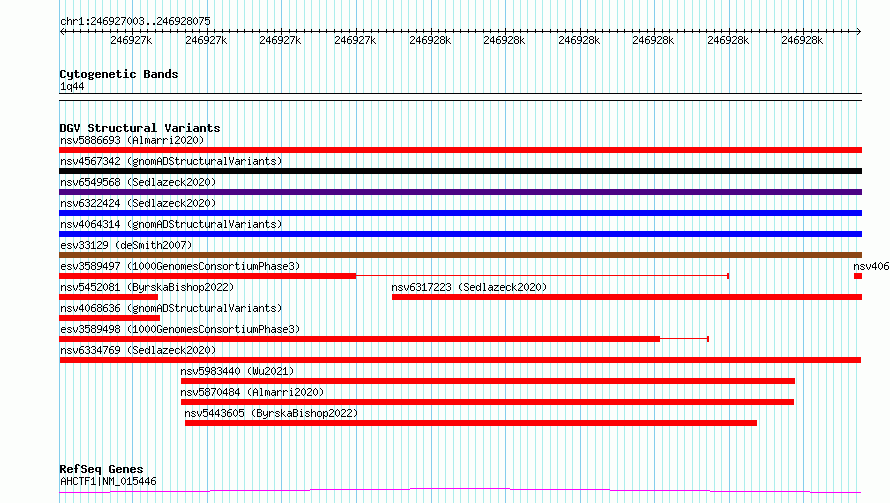Viewport: 890px width, 503px height.
Task: Select the blue bar under nsv6322424
Action: (460, 213)
